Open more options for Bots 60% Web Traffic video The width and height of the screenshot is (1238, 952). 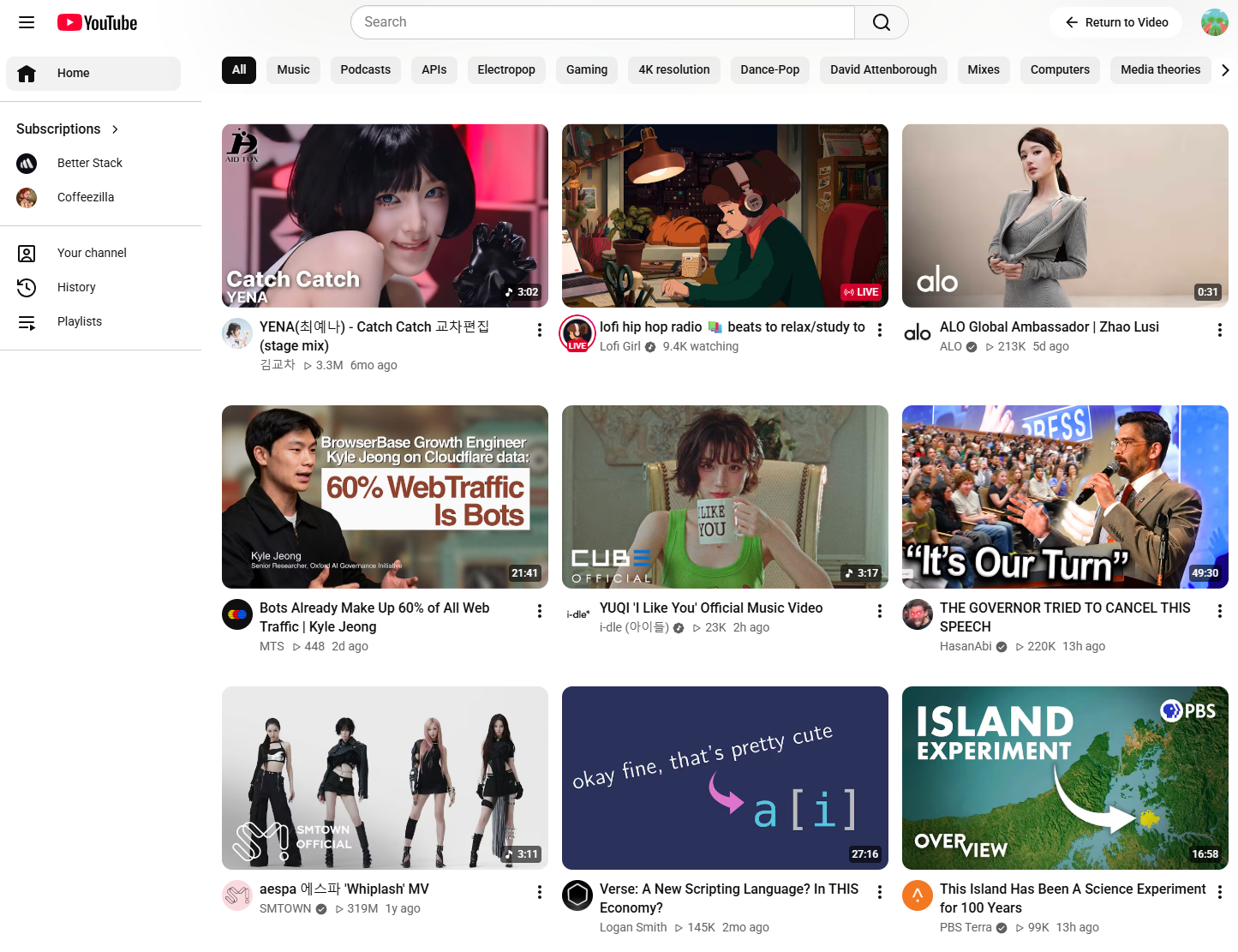tap(539, 611)
